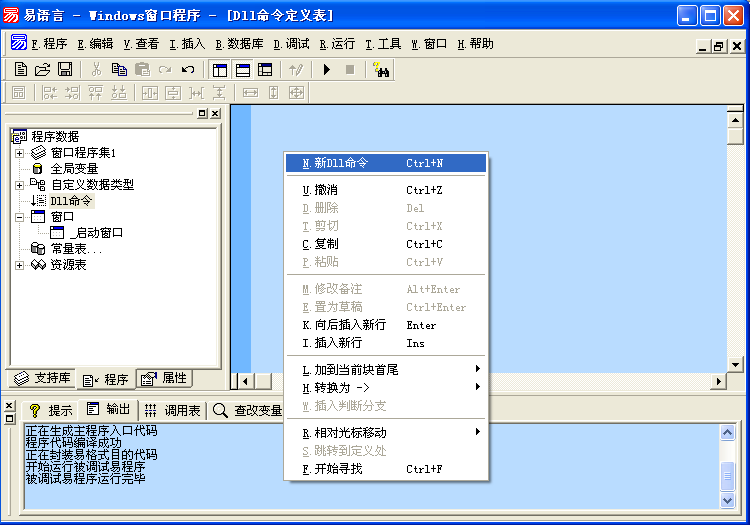The width and height of the screenshot is (750, 525).
Task: Toggle the third window layout toolbar icon
Action: [265, 70]
